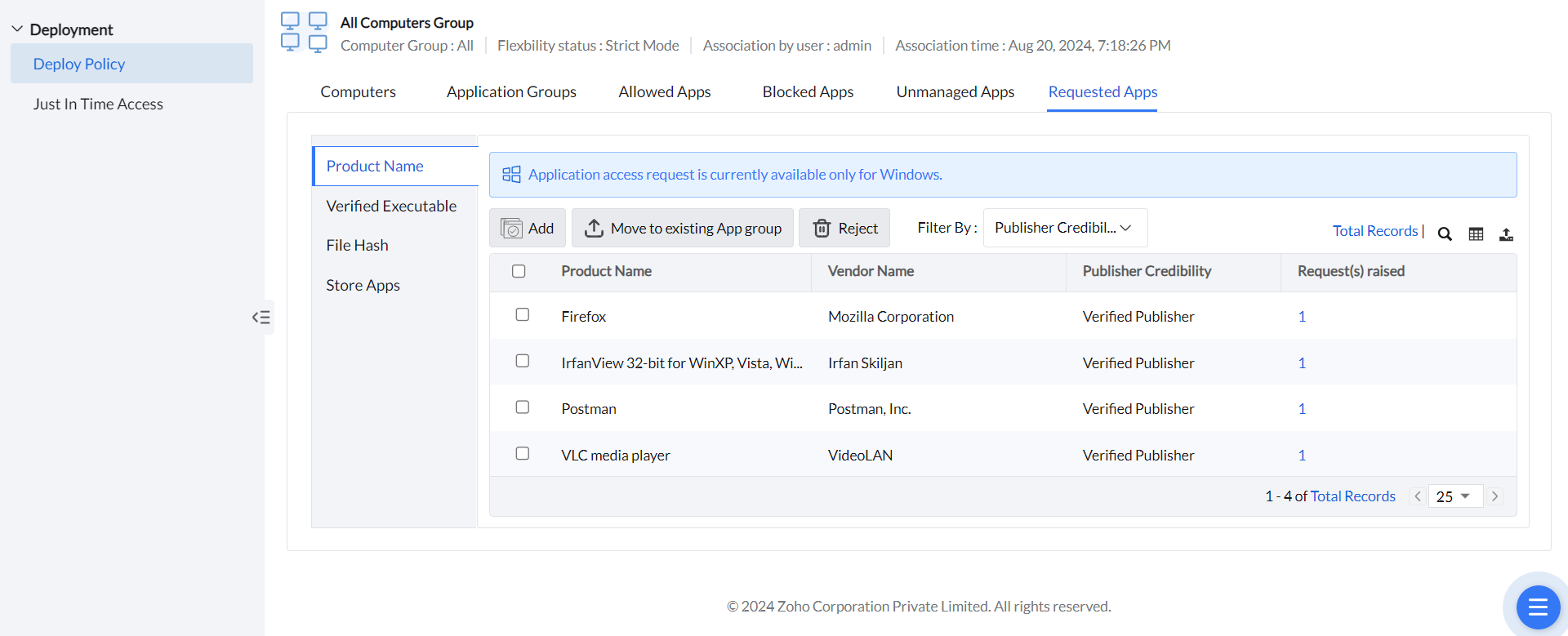Switch to the Blocked Apps tab
Viewport: 1568px width, 636px height.
(x=808, y=92)
